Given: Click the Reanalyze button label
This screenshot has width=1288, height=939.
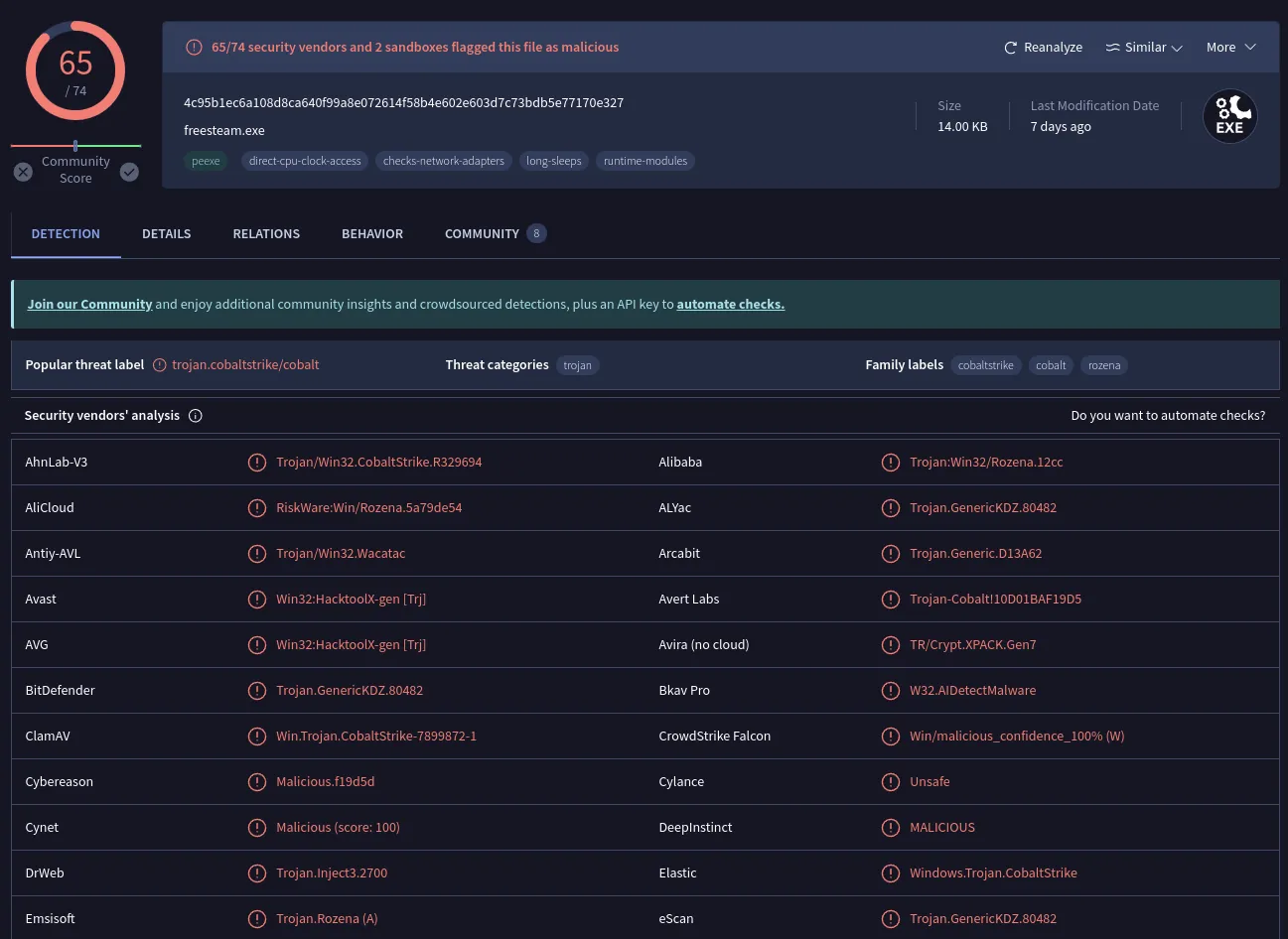Looking at the screenshot, I should pos(1053,48).
